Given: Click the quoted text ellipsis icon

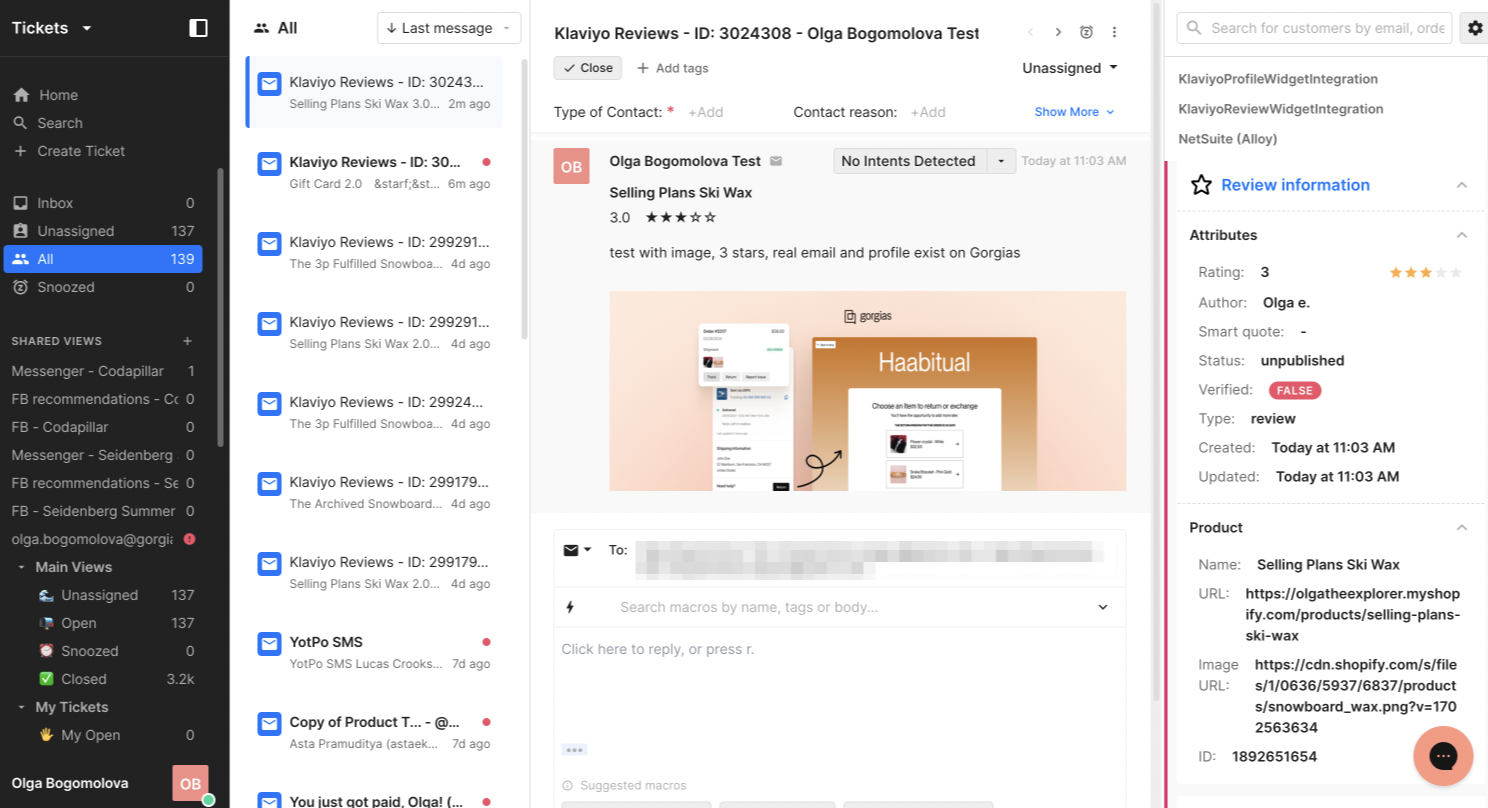Looking at the screenshot, I should click(x=575, y=750).
